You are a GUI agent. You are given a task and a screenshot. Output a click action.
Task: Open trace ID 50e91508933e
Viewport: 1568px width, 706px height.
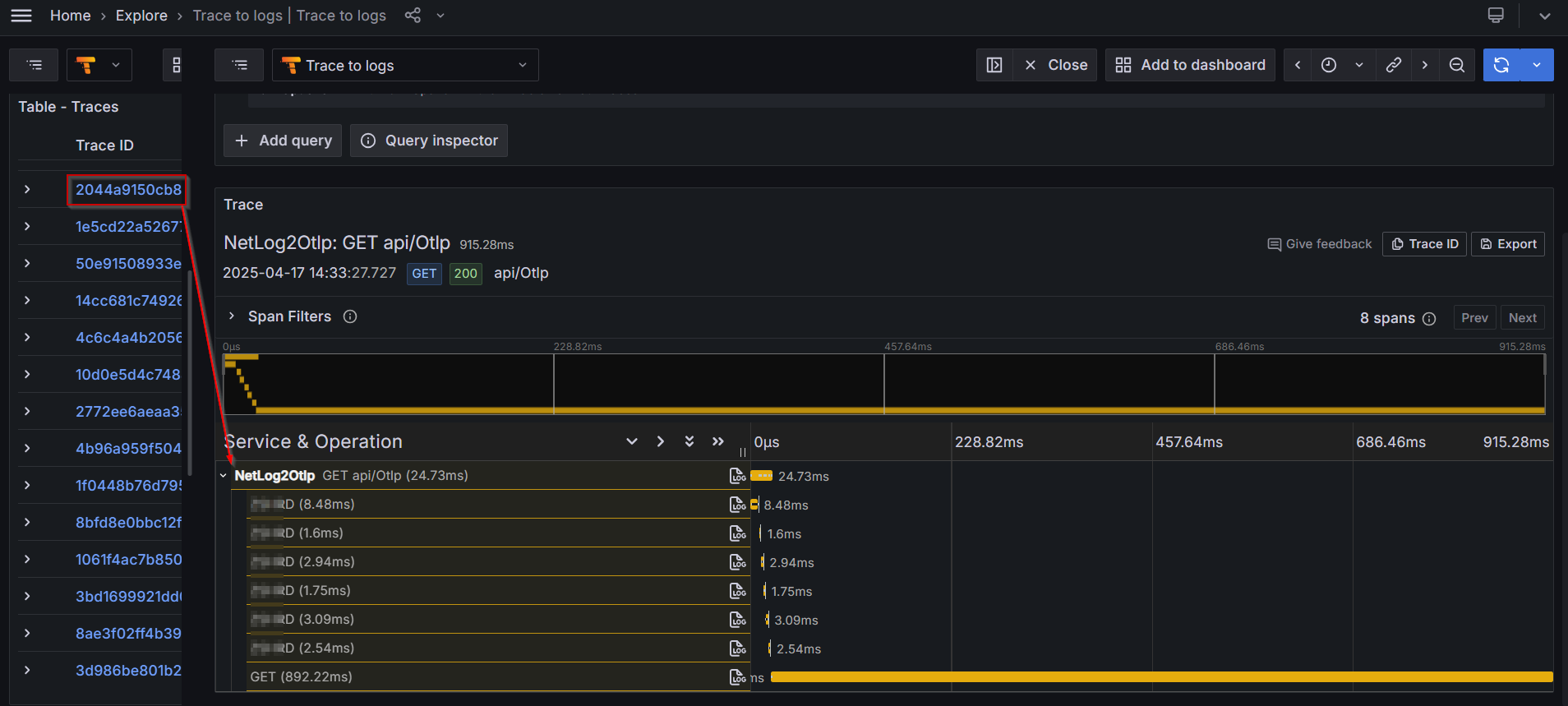tap(128, 264)
